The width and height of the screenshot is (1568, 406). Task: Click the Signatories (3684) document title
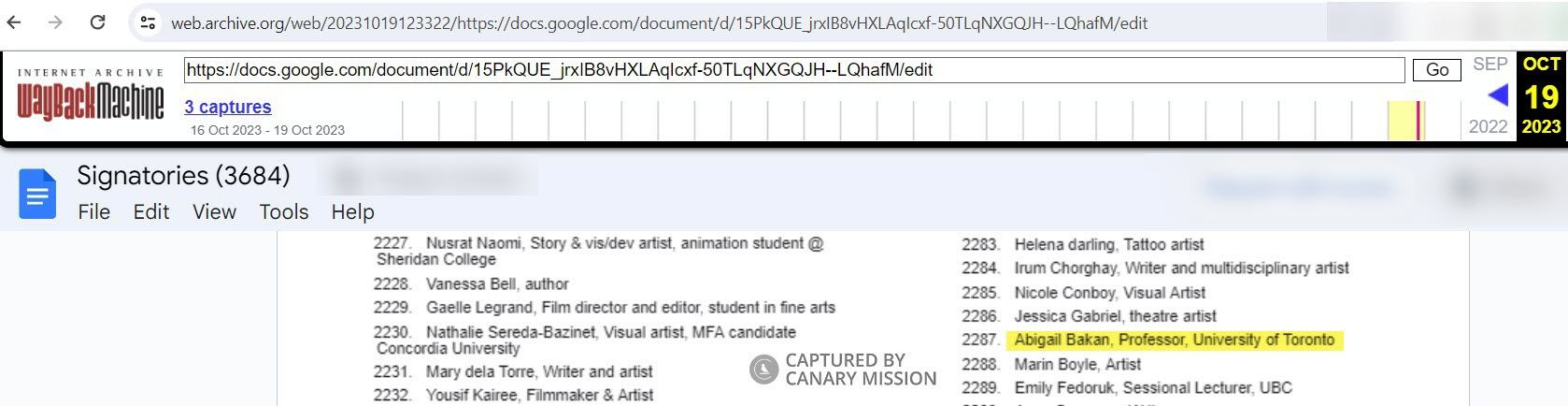click(x=183, y=175)
